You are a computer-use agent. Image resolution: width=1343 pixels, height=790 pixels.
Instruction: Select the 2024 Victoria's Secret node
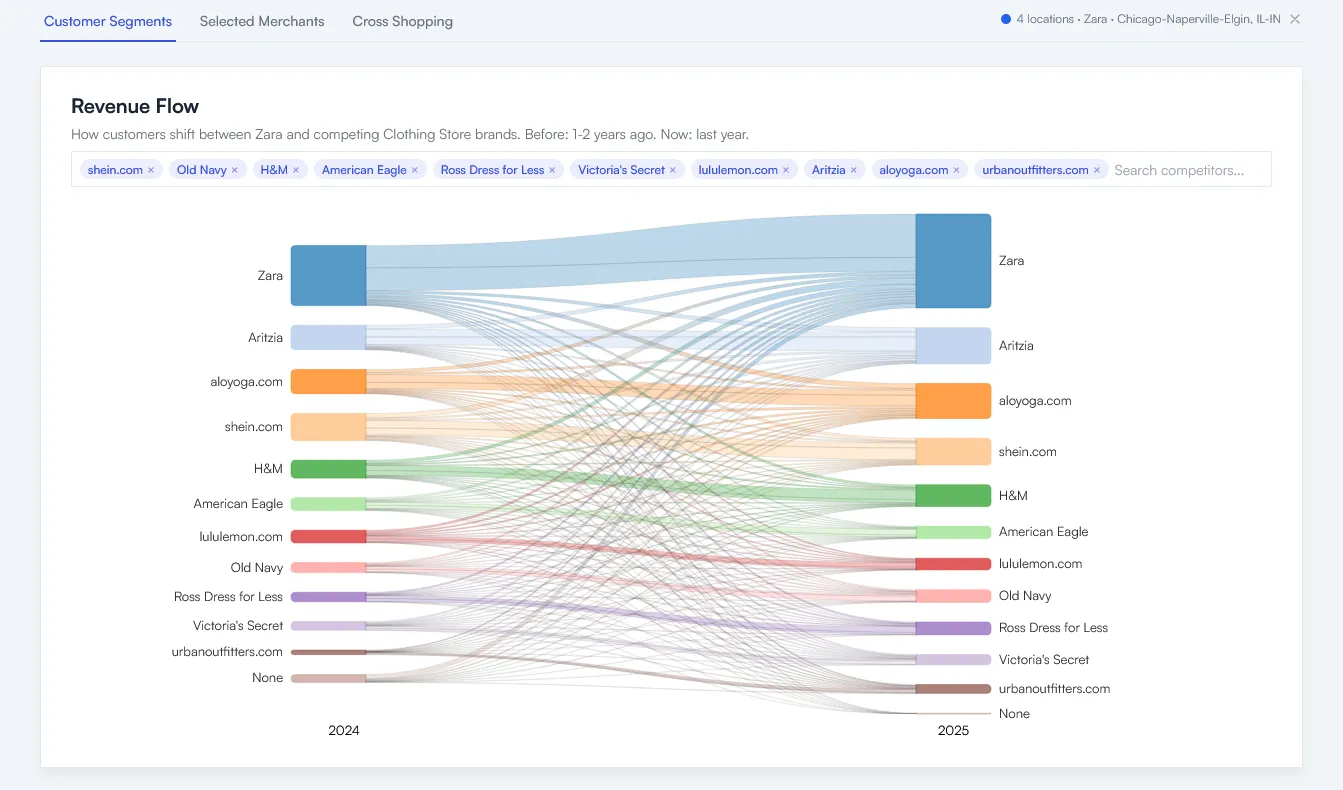tap(328, 626)
